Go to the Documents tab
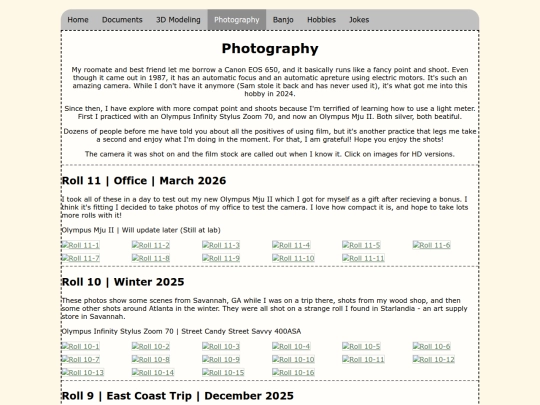This screenshot has height=405, width=540. point(122,20)
